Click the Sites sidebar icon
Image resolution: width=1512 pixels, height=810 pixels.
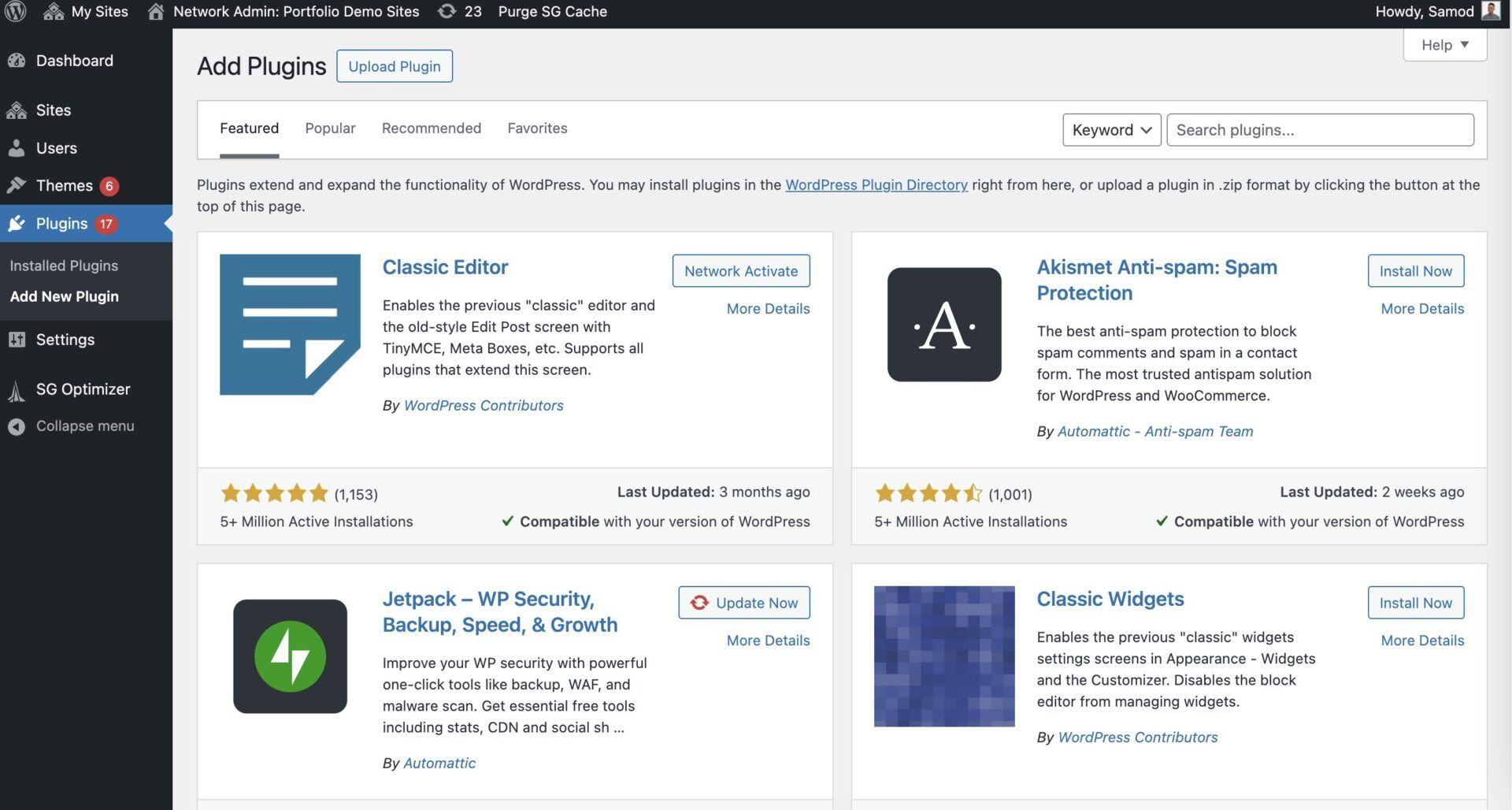click(x=17, y=110)
